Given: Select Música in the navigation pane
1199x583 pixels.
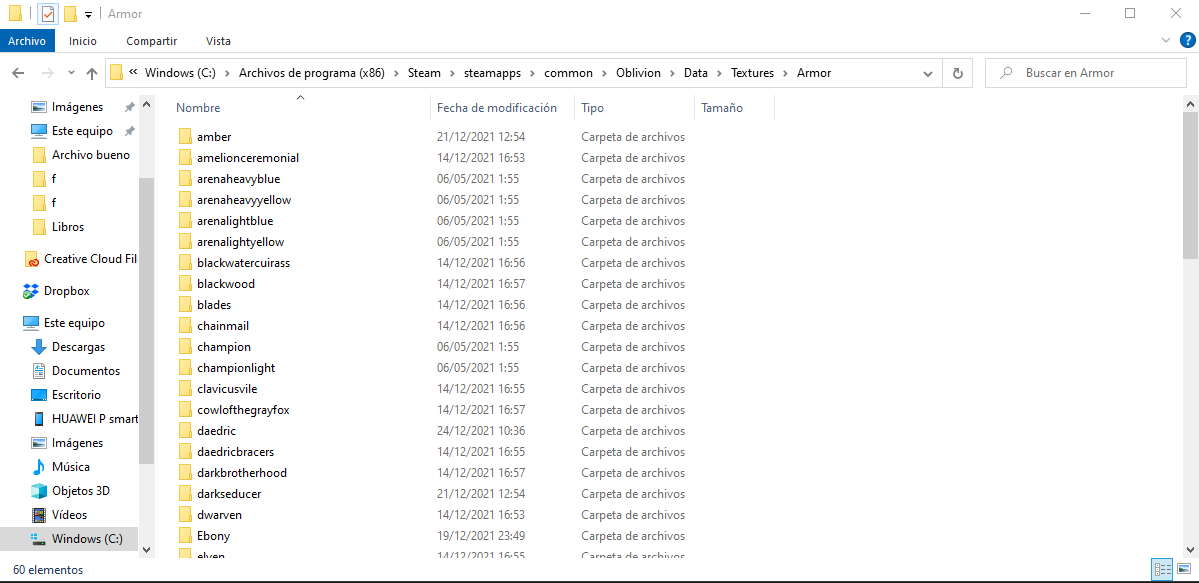Looking at the screenshot, I should [x=60, y=467].
